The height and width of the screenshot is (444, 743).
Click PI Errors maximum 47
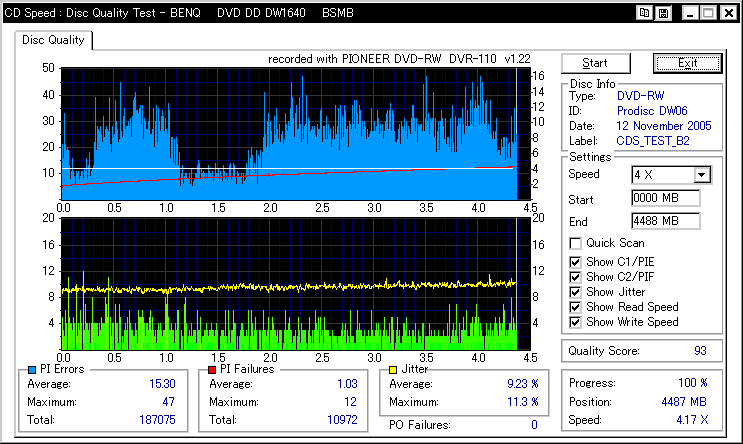pyautogui.click(x=169, y=402)
